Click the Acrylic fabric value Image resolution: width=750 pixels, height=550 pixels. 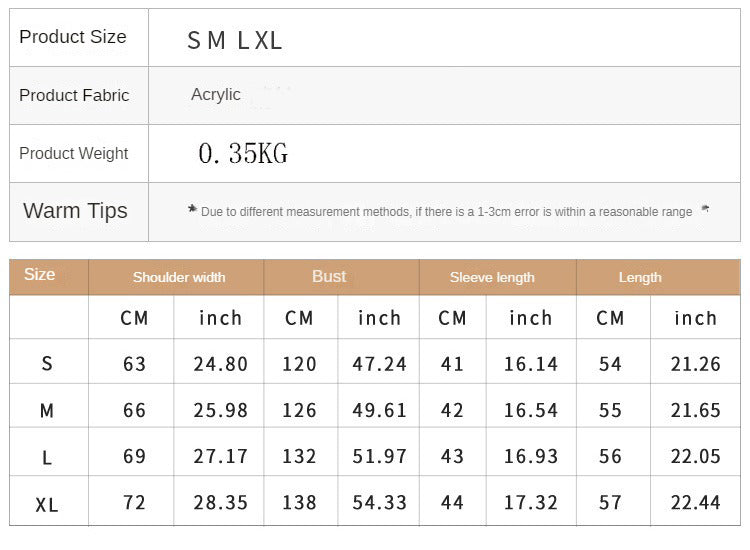click(216, 95)
